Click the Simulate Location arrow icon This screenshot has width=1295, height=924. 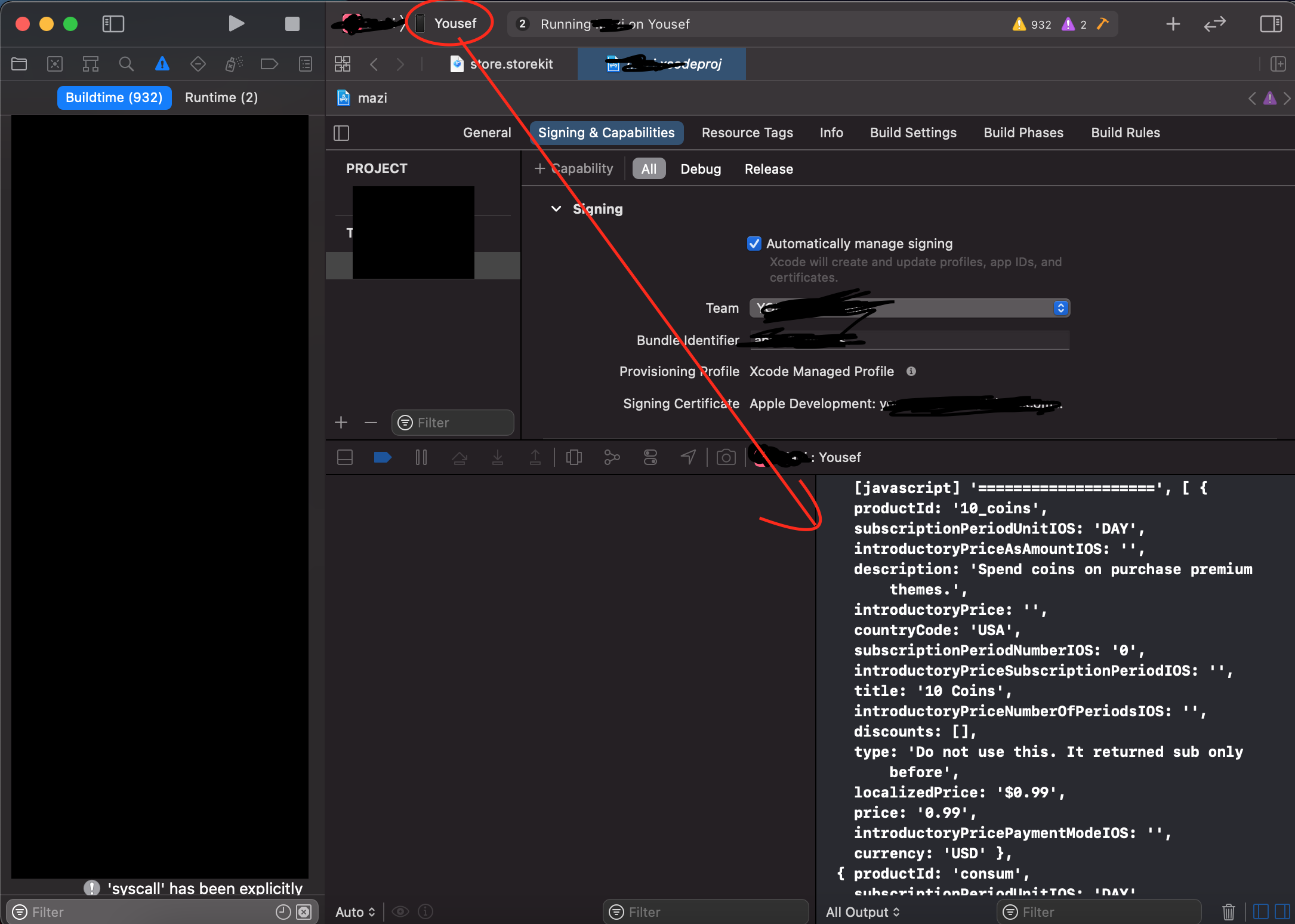click(688, 457)
